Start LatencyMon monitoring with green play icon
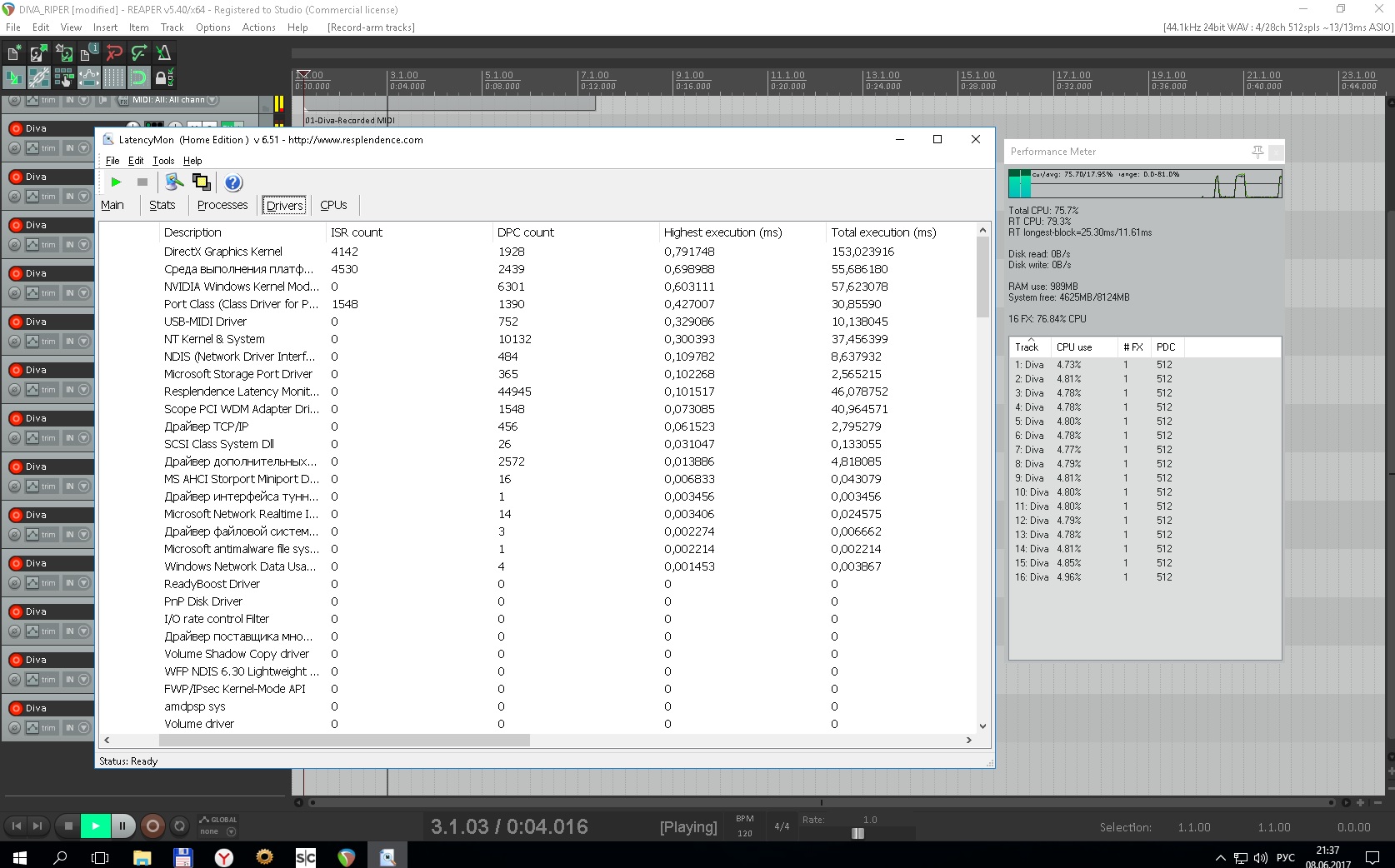1395x868 pixels. 116,182
